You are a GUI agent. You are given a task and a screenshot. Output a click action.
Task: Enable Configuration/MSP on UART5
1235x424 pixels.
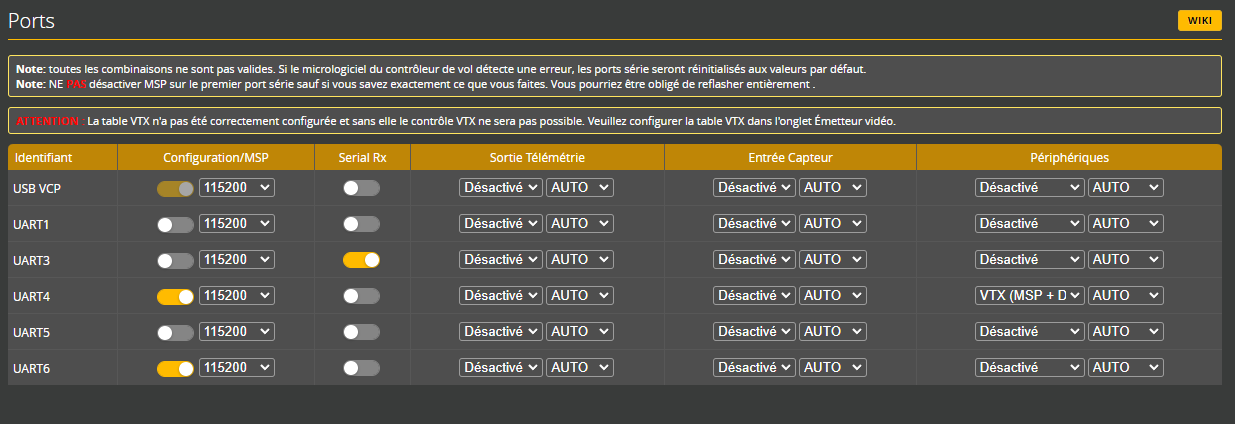pos(175,332)
